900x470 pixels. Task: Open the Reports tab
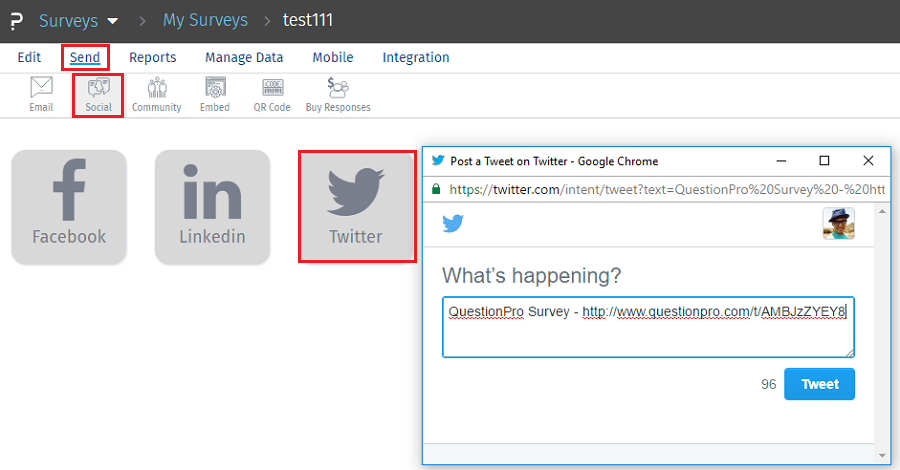click(x=153, y=57)
